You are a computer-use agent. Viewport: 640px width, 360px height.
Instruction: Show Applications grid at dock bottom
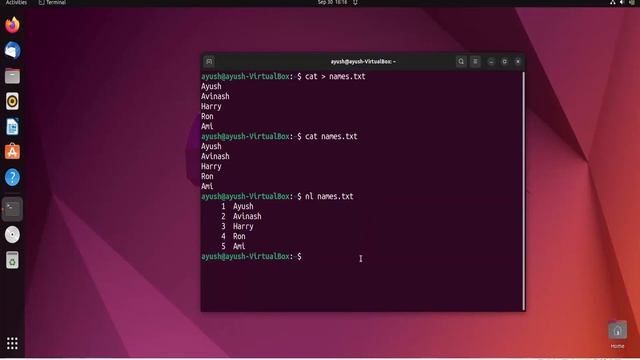pyautogui.click(x=12, y=343)
